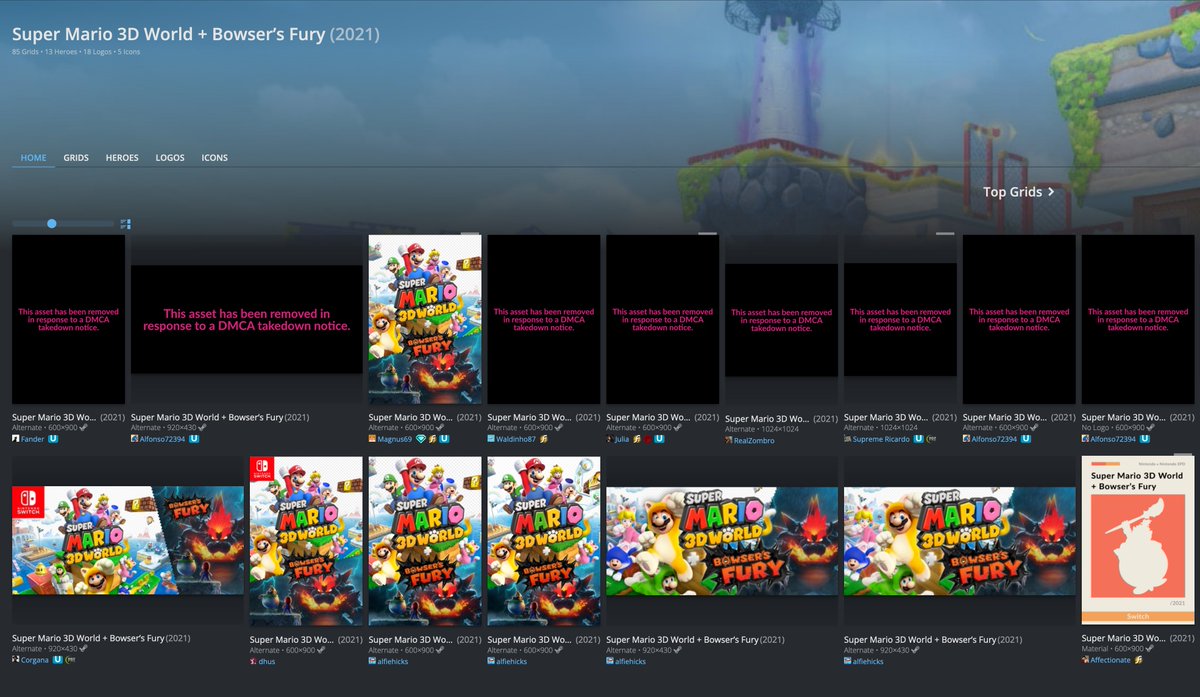This screenshot has height=697, width=1200.
Task: Click the U badge next to Magnus69
Action: tap(444, 439)
